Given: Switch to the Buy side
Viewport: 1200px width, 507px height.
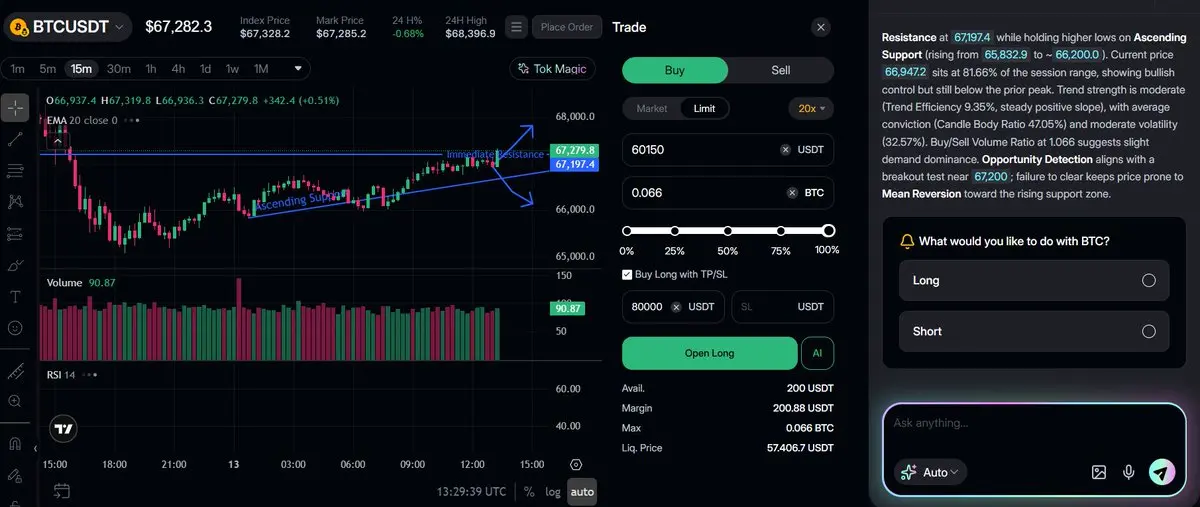Looking at the screenshot, I should (x=675, y=70).
